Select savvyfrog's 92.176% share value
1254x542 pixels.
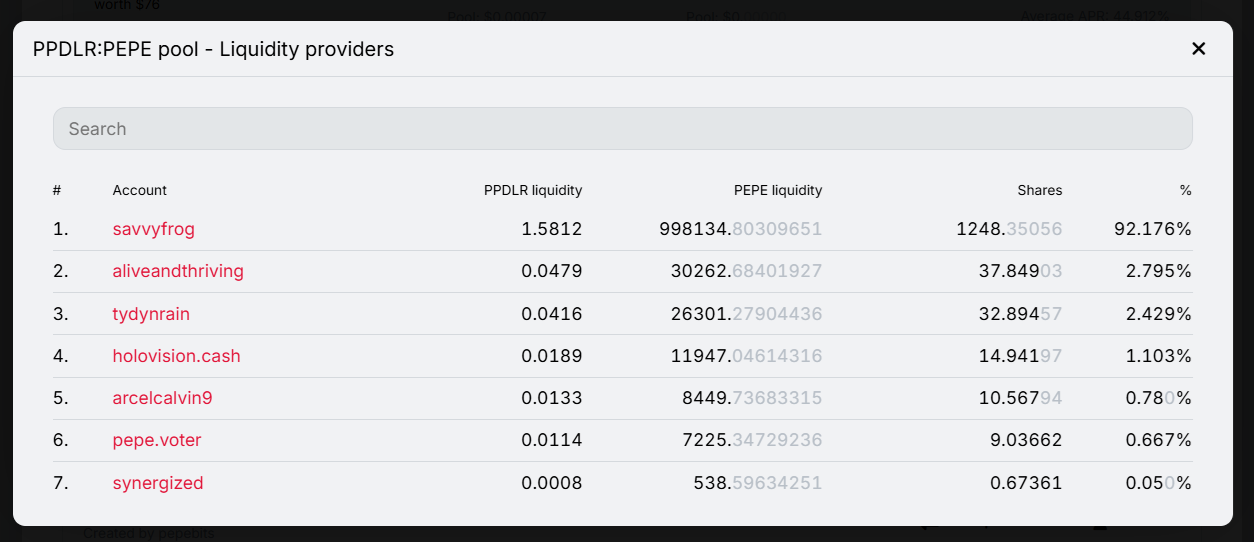tap(1153, 229)
